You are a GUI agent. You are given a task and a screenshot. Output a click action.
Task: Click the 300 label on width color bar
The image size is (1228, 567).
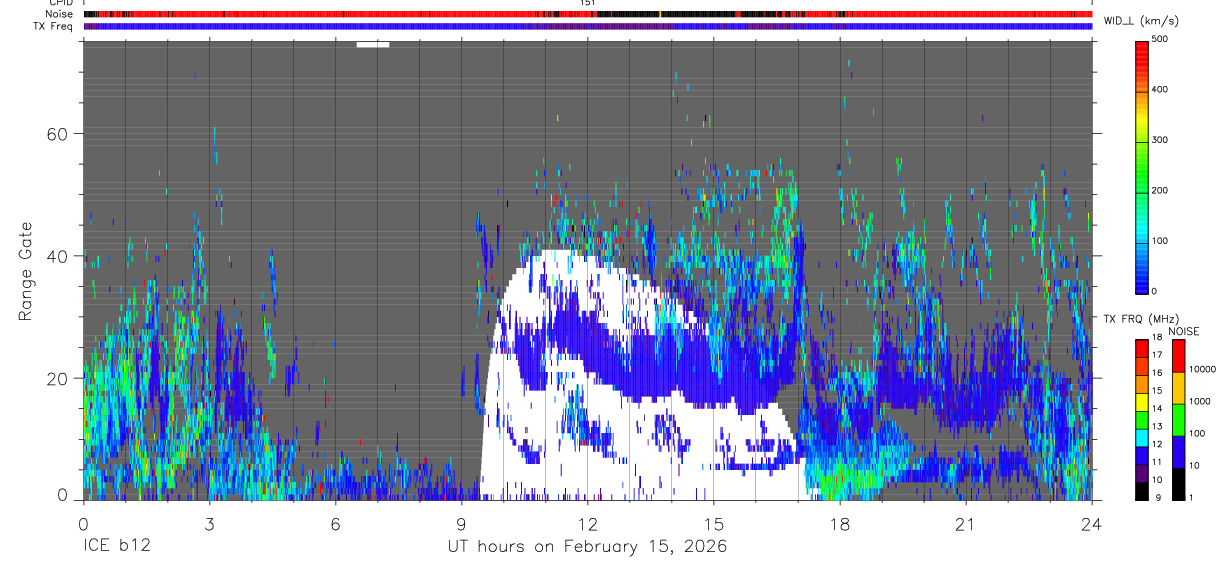[1160, 140]
